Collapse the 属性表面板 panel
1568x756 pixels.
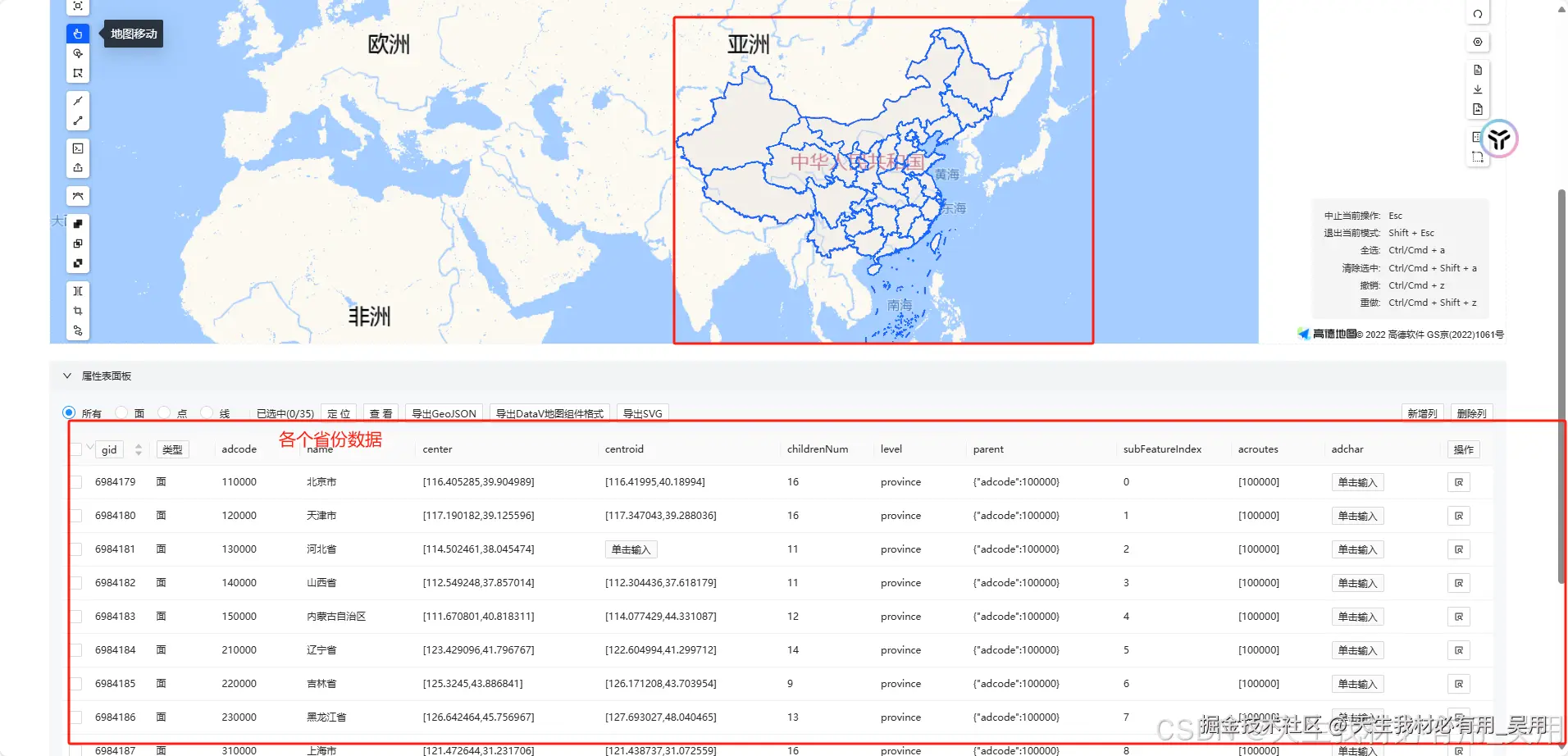(67, 376)
